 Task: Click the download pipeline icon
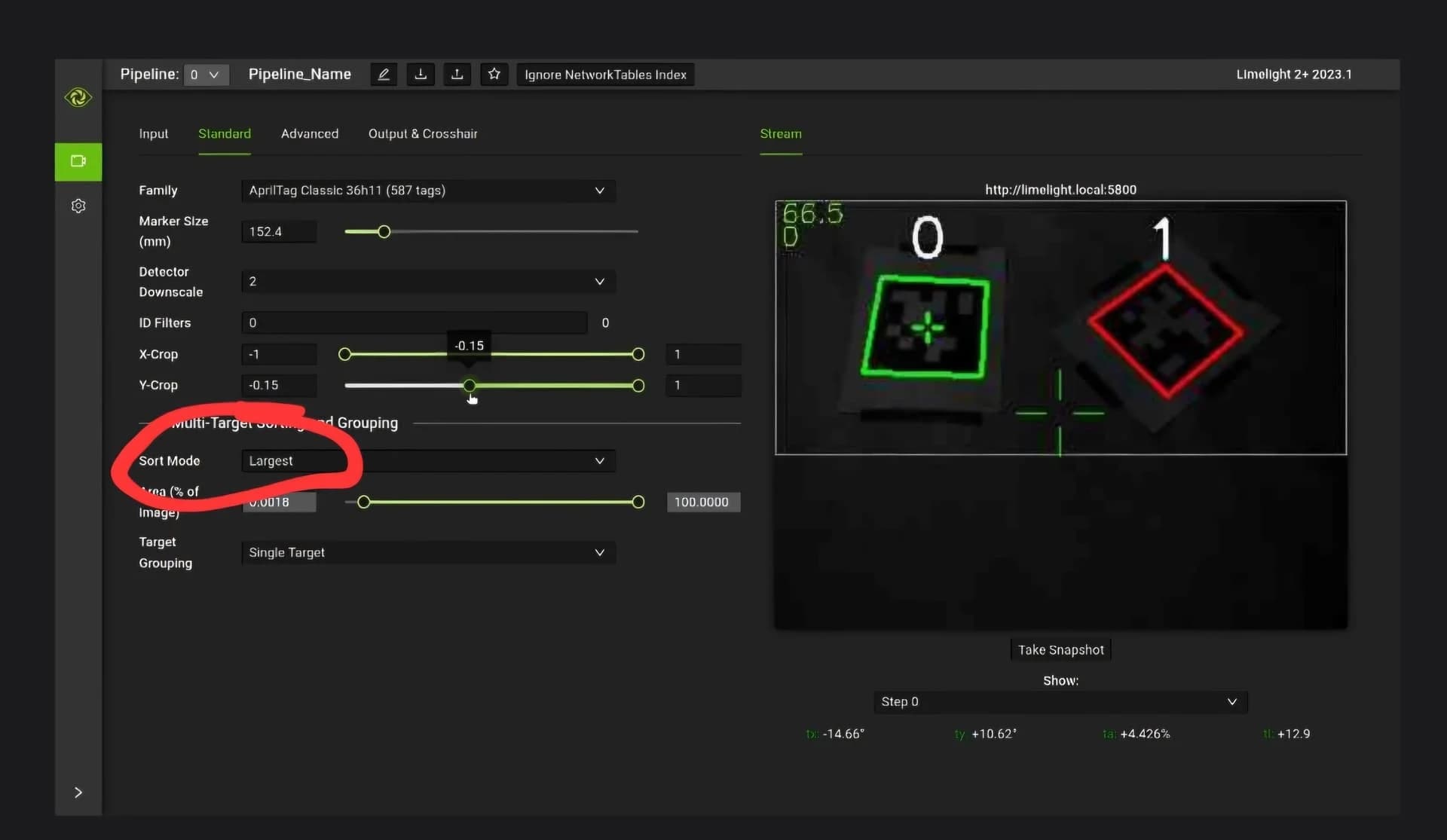click(421, 74)
